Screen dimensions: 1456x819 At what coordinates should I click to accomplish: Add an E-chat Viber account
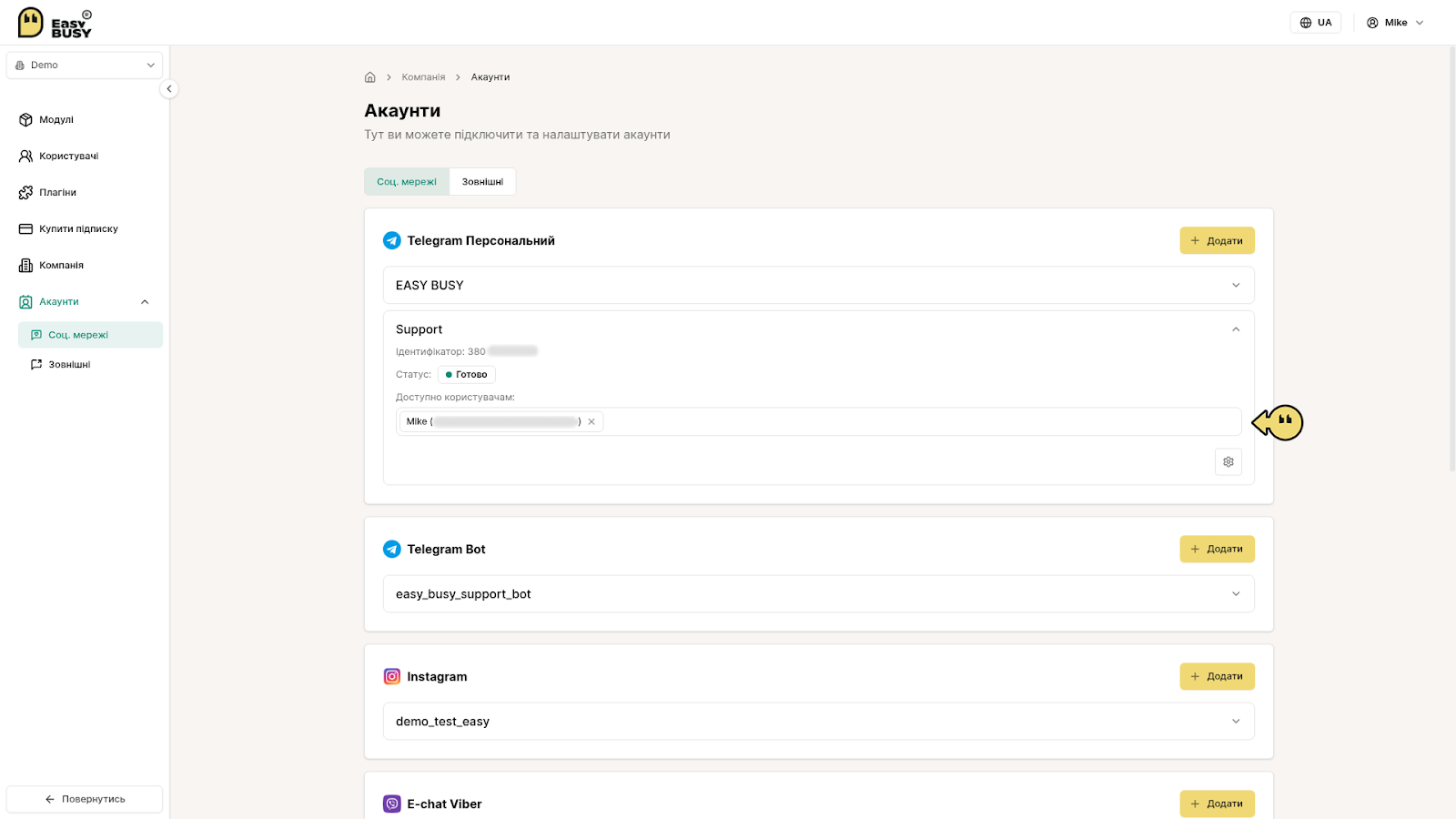tap(1217, 804)
